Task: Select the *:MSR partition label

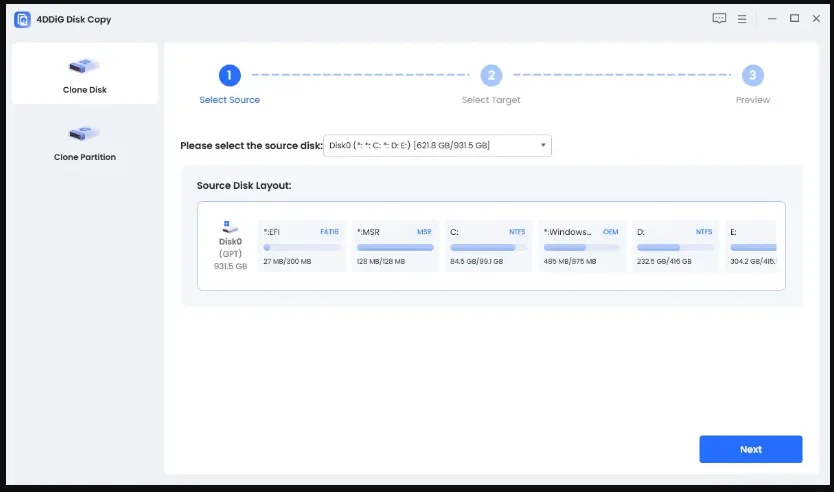Action: point(368,232)
